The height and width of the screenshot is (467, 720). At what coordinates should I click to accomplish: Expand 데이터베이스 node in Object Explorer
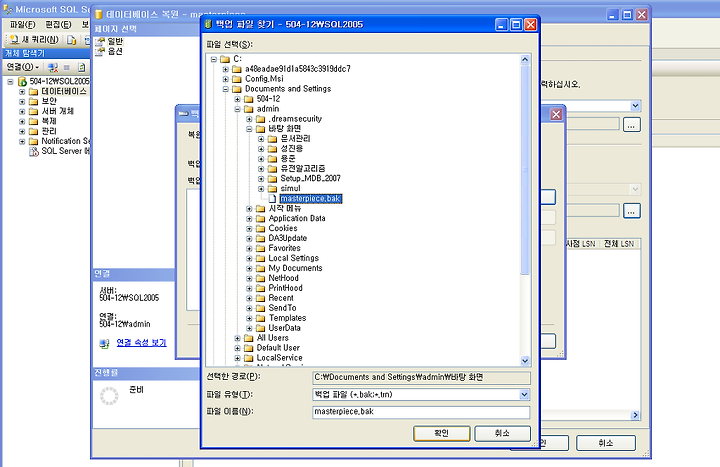pos(22,92)
